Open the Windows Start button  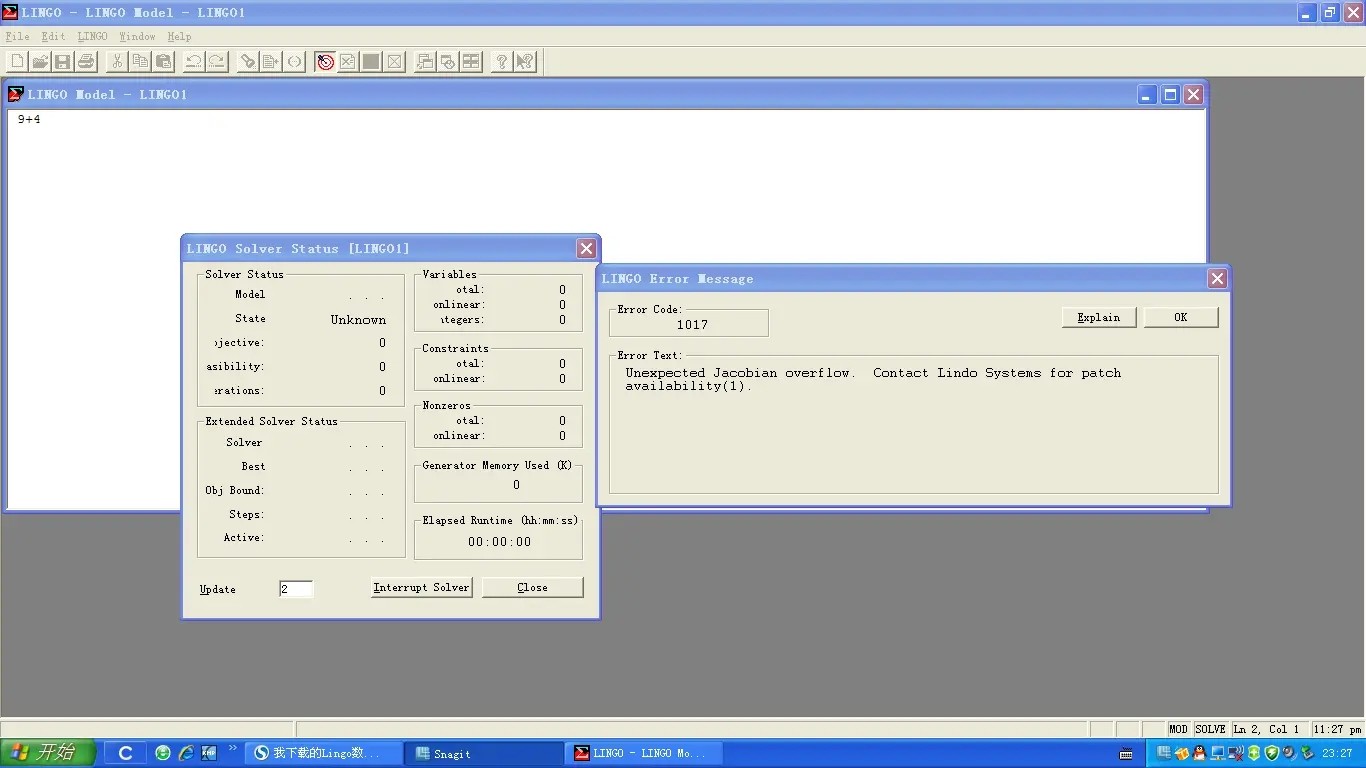(48, 753)
